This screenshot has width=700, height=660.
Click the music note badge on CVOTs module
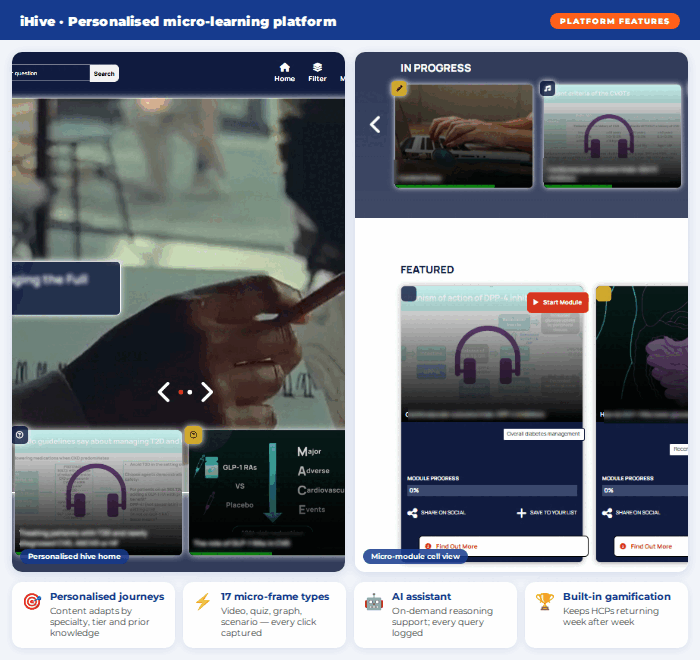pos(548,88)
